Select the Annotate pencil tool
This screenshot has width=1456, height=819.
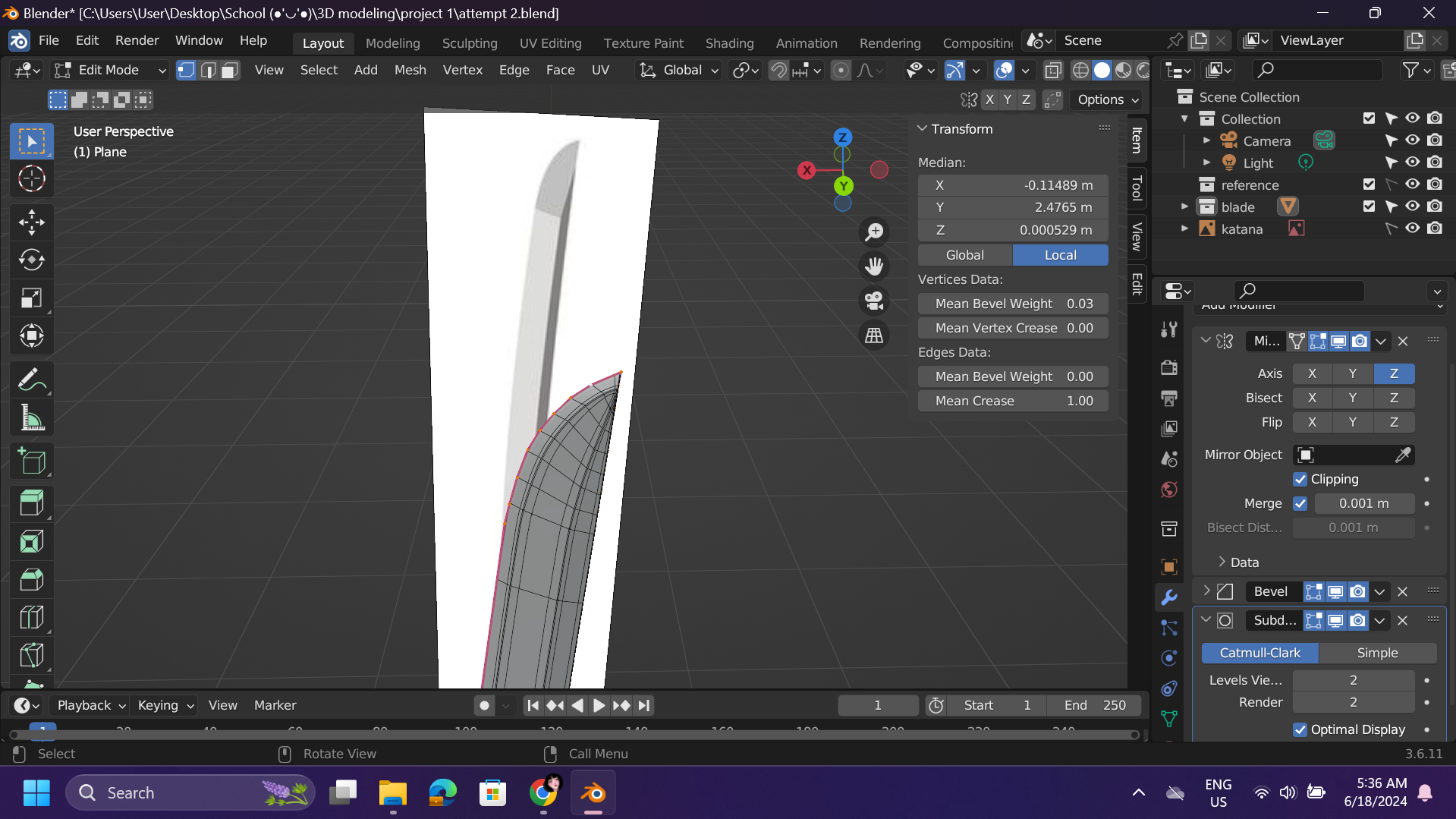(31, 380)
